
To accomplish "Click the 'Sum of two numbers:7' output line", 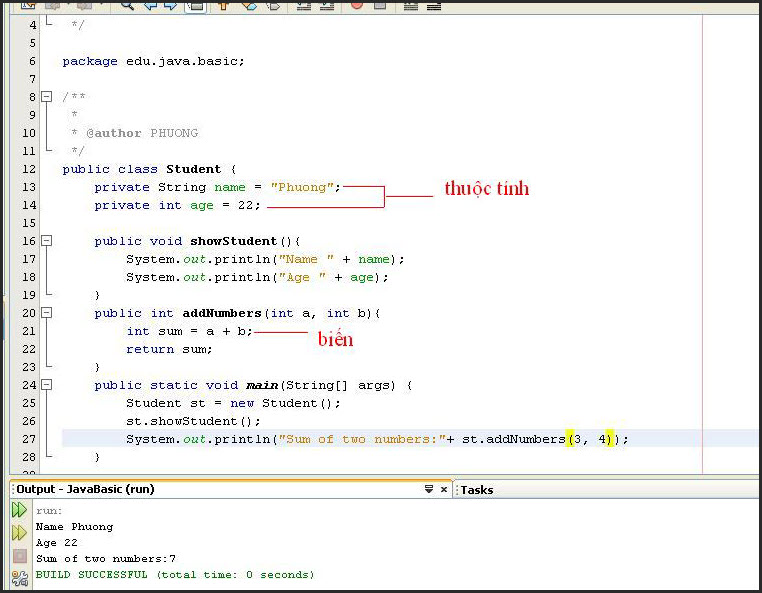I will click(x=105, y=558).
